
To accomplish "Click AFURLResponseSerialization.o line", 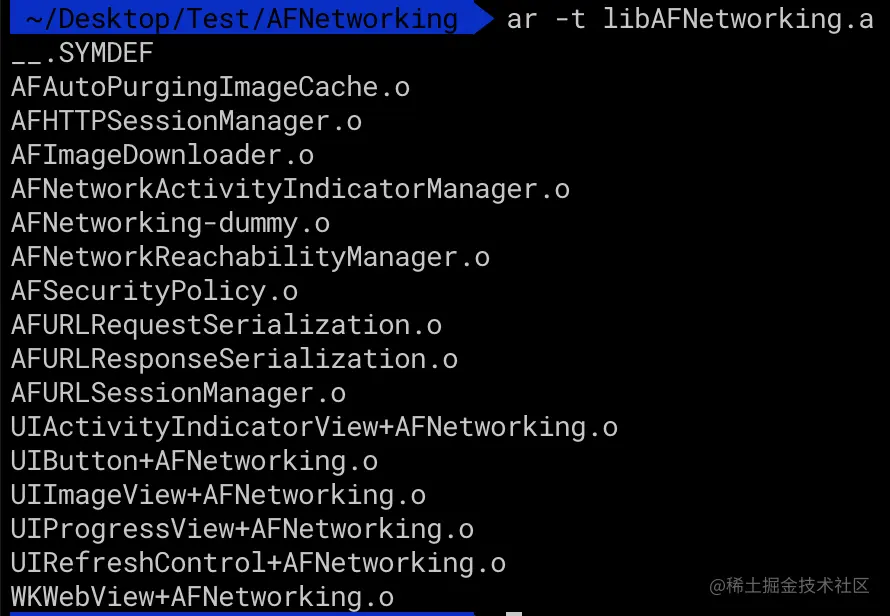I will (234, 359).
